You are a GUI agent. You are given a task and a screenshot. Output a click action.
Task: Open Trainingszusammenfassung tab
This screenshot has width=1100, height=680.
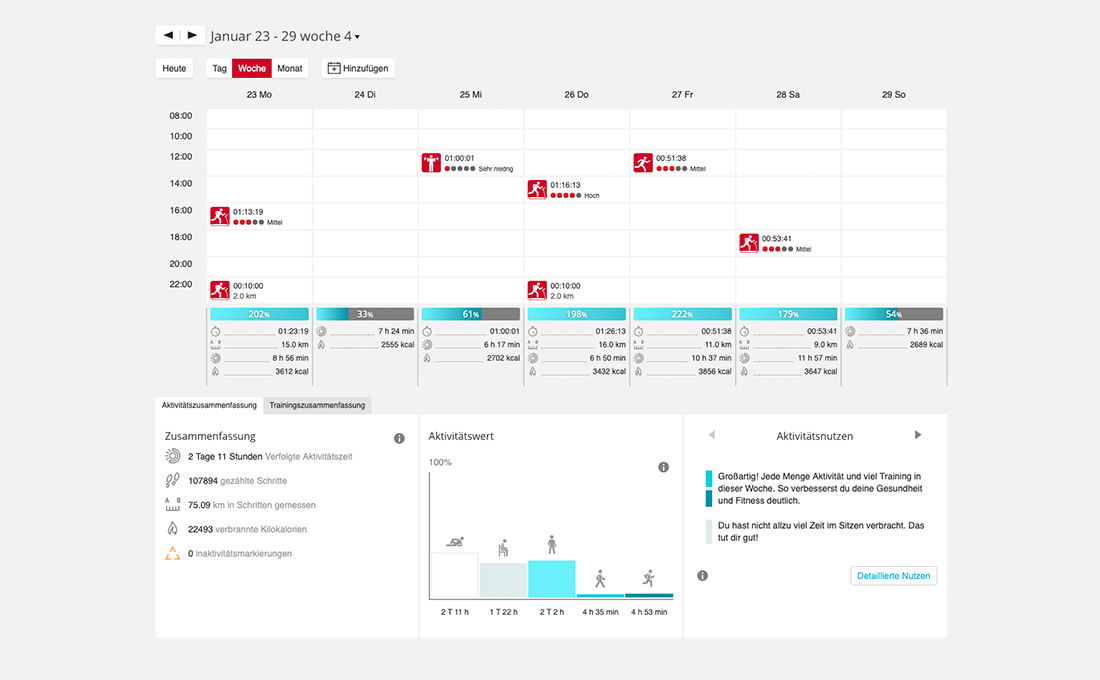click(x=317, y=405)
